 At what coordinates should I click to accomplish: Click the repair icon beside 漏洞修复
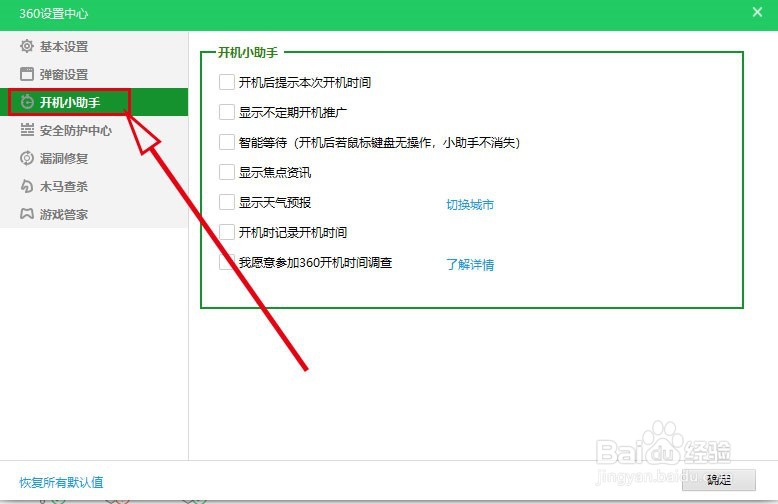pos(27,158)
